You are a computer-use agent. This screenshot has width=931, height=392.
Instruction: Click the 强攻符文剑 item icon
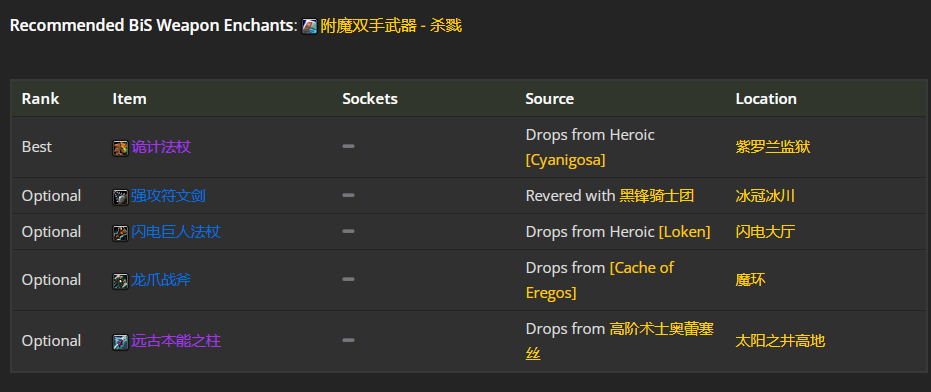tap(121, 197)
